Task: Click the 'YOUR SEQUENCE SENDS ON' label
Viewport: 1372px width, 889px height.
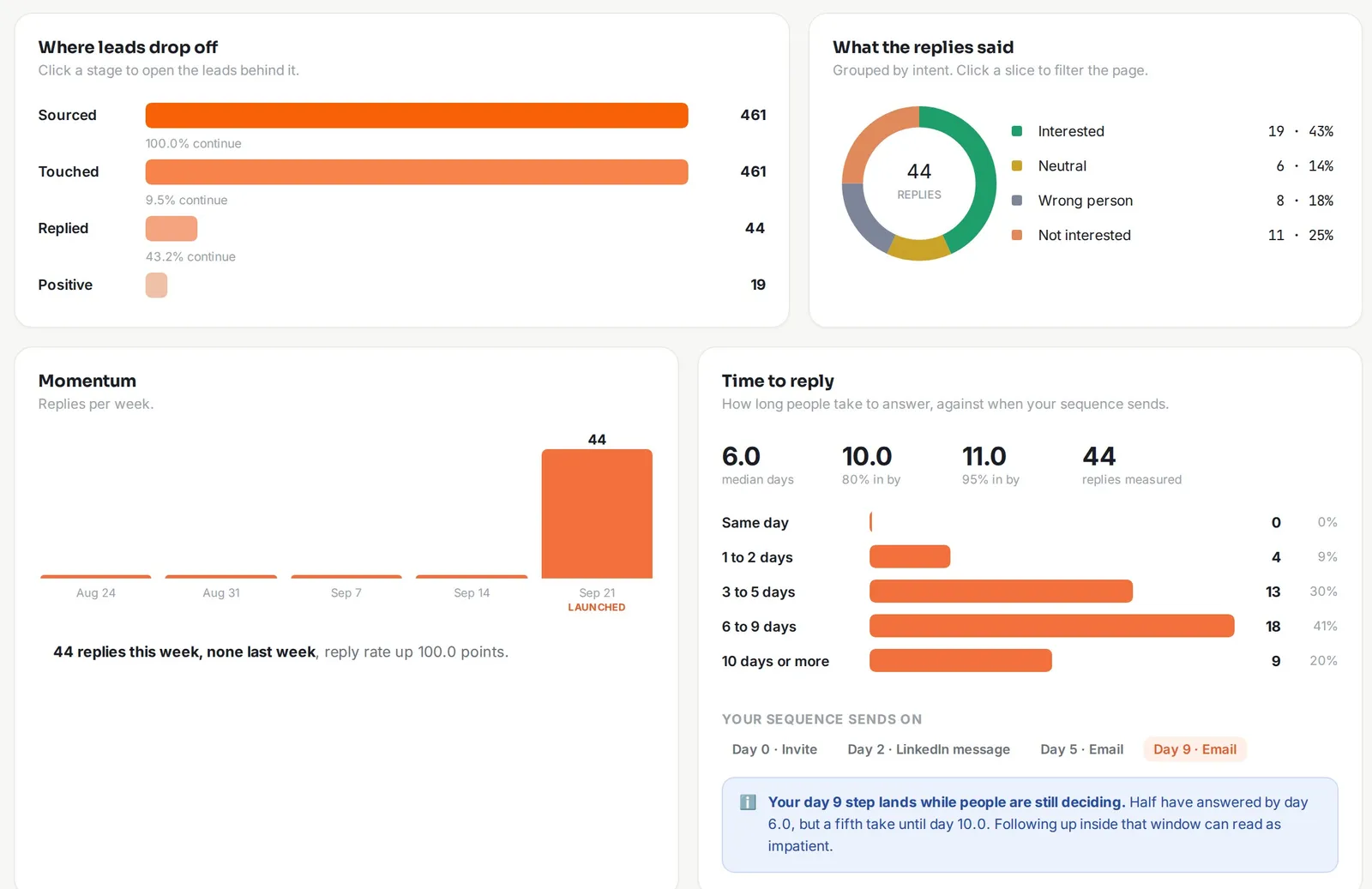Action: tap(821, 719)
